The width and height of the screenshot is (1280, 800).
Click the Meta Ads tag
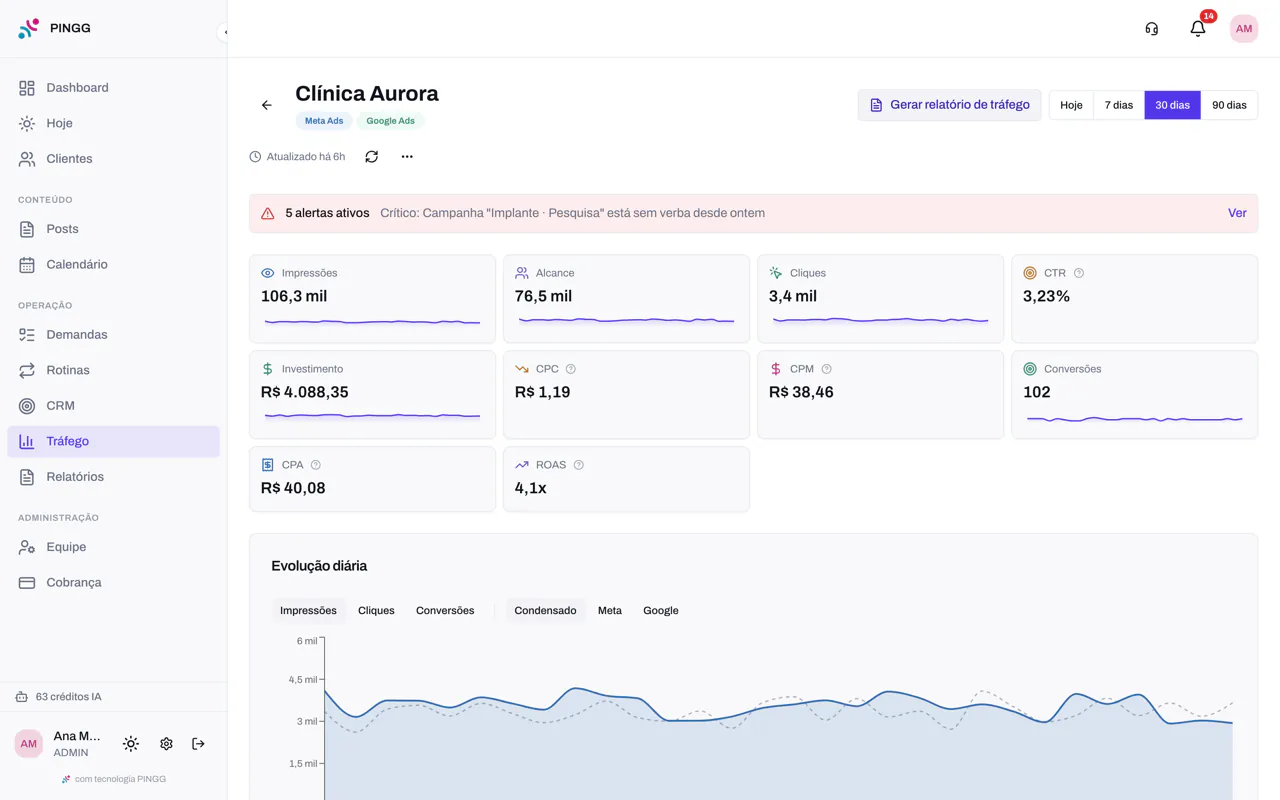pyautogui.click(x=324, y=121)
